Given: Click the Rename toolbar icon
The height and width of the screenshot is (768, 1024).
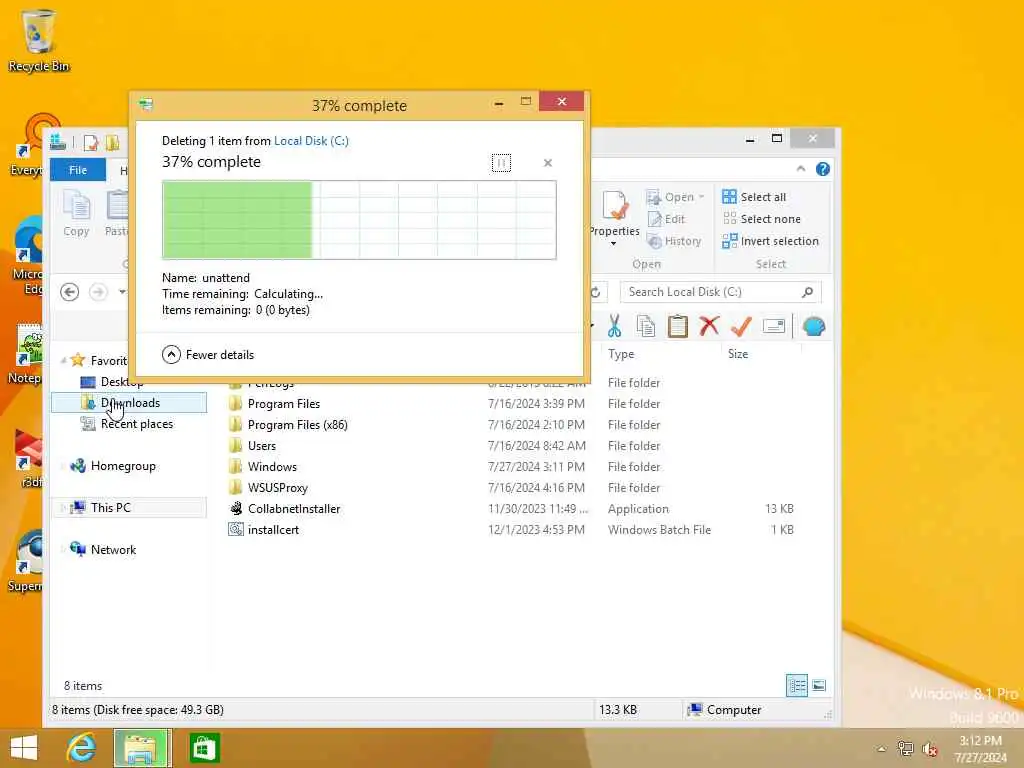Looking at the screenshot, I should click(x=774, y=326).
